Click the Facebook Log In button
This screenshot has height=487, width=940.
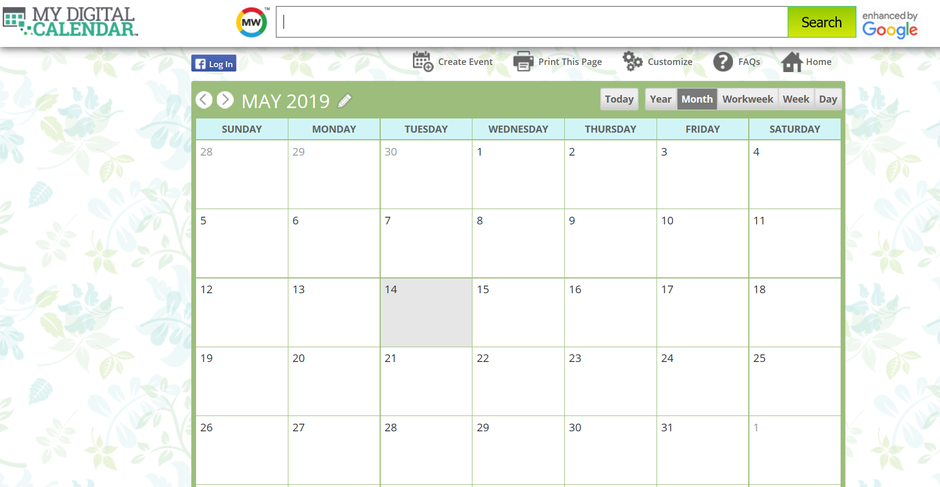point(213,64)
